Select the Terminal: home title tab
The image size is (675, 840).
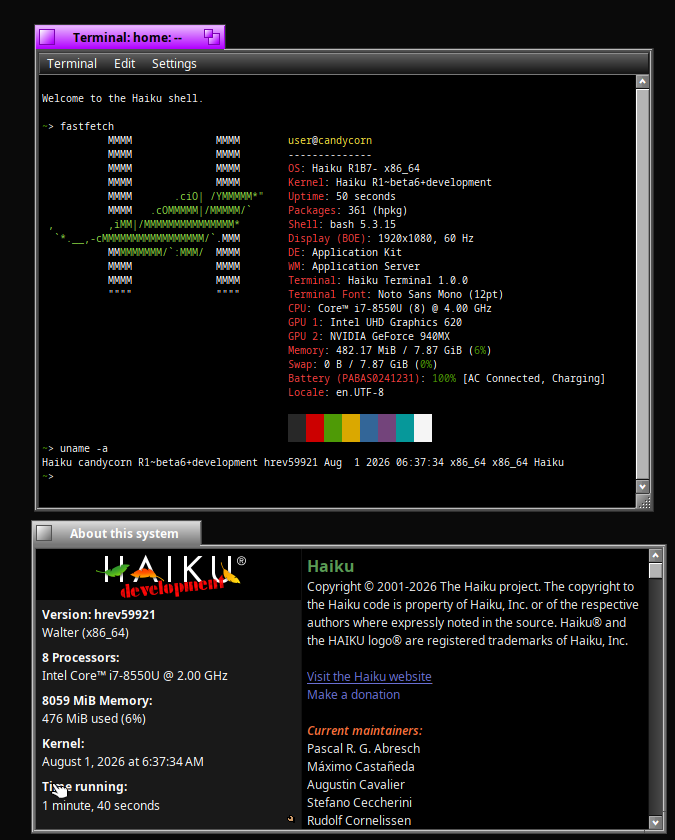pyautogui.click(x=130, y=37)
